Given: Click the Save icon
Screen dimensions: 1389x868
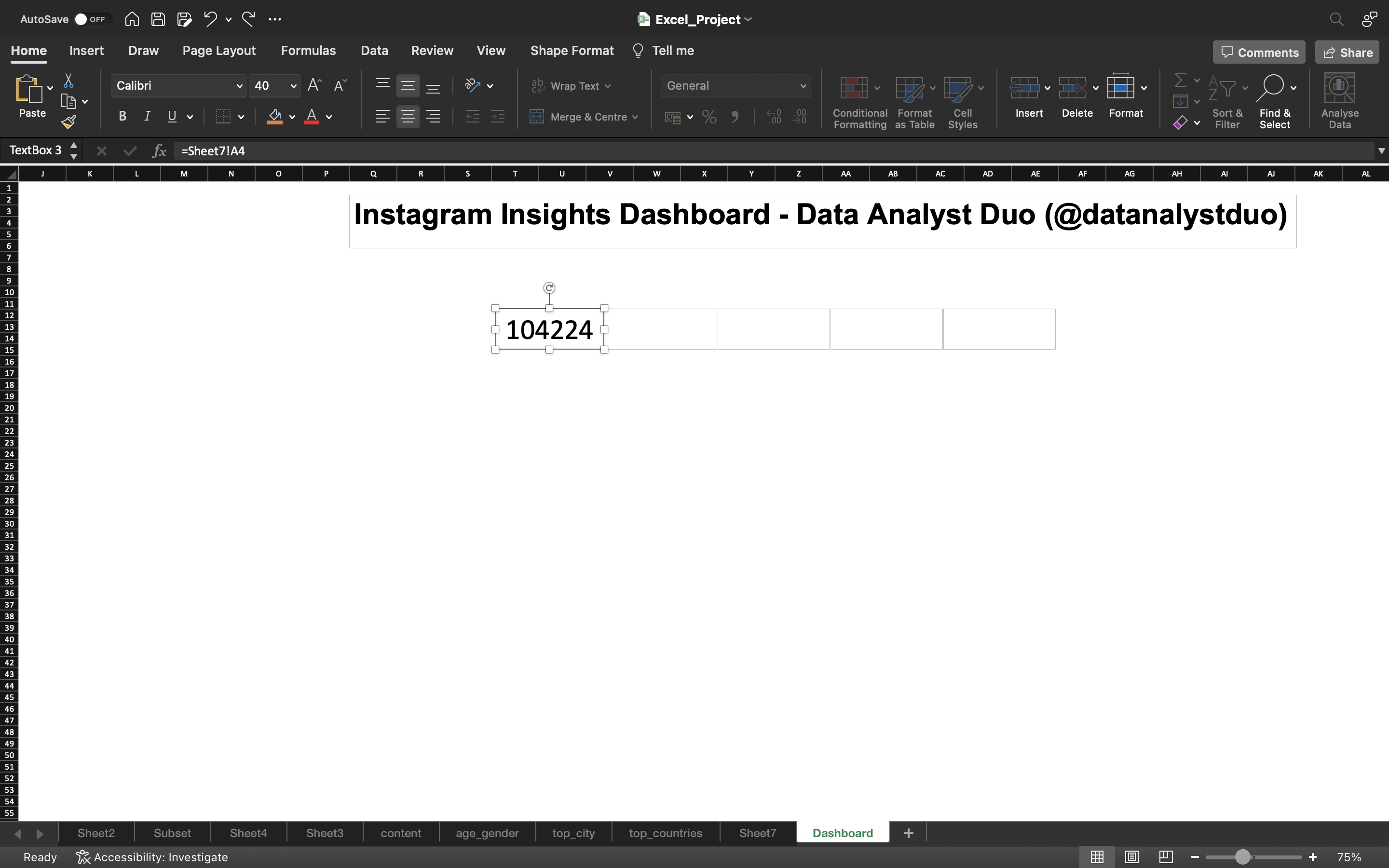Looking at the screenshot, I should (x=158, y=19).
